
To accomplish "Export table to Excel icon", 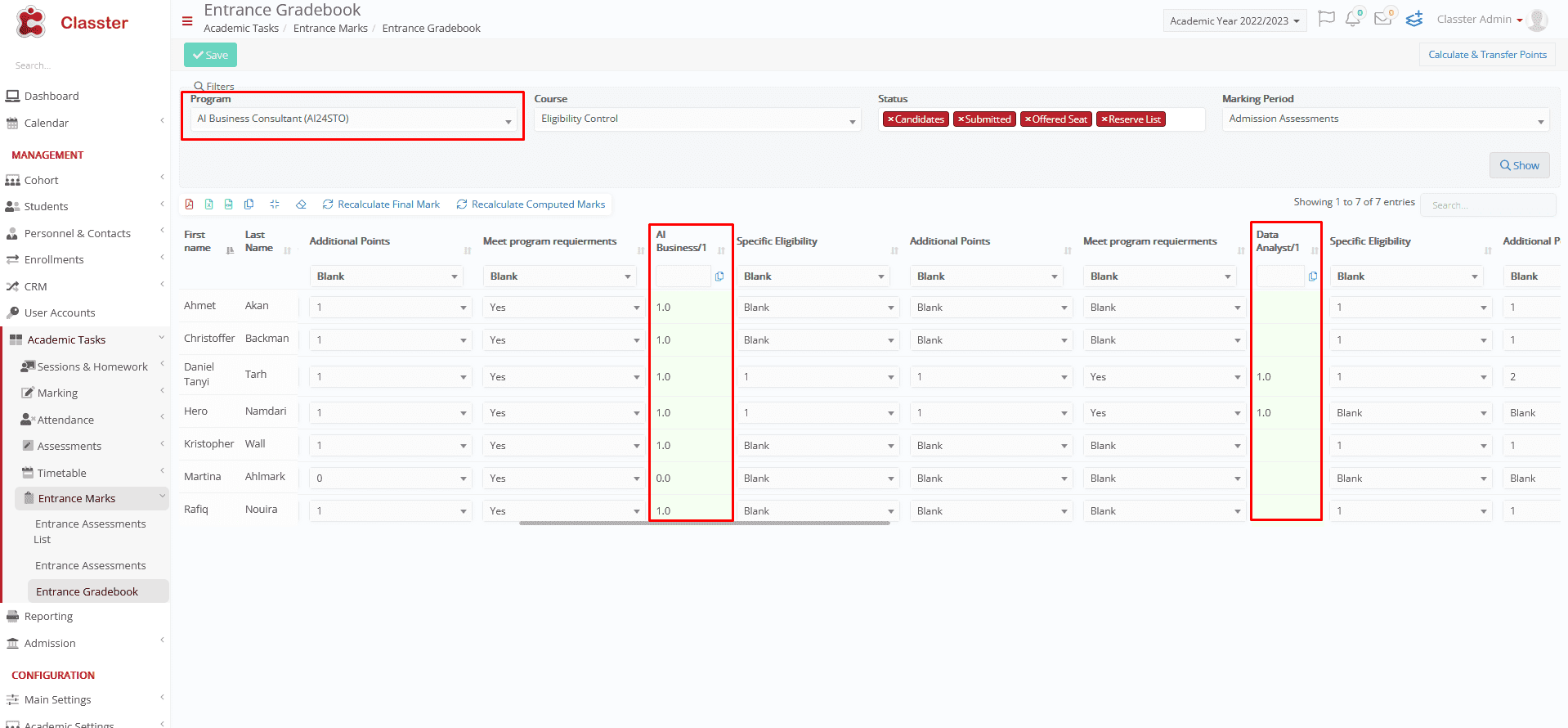I will 209,204.
